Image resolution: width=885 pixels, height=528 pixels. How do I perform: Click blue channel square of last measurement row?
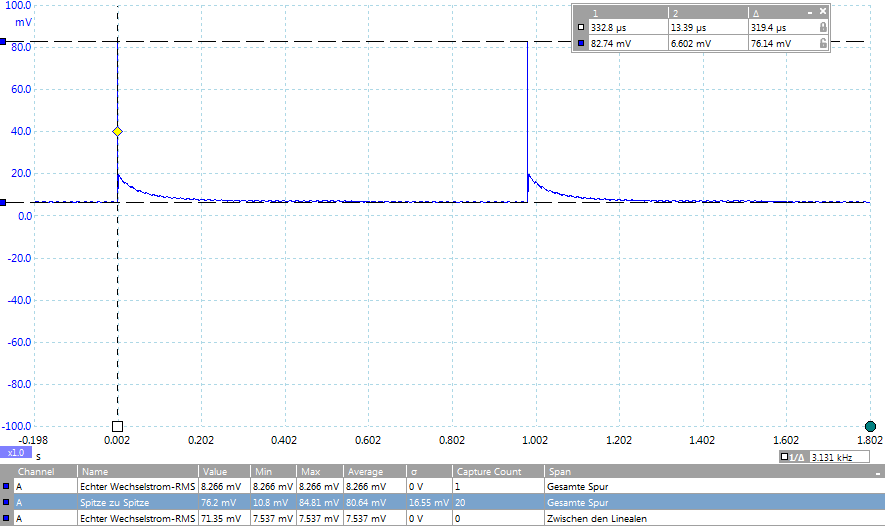tap(6, 518)
